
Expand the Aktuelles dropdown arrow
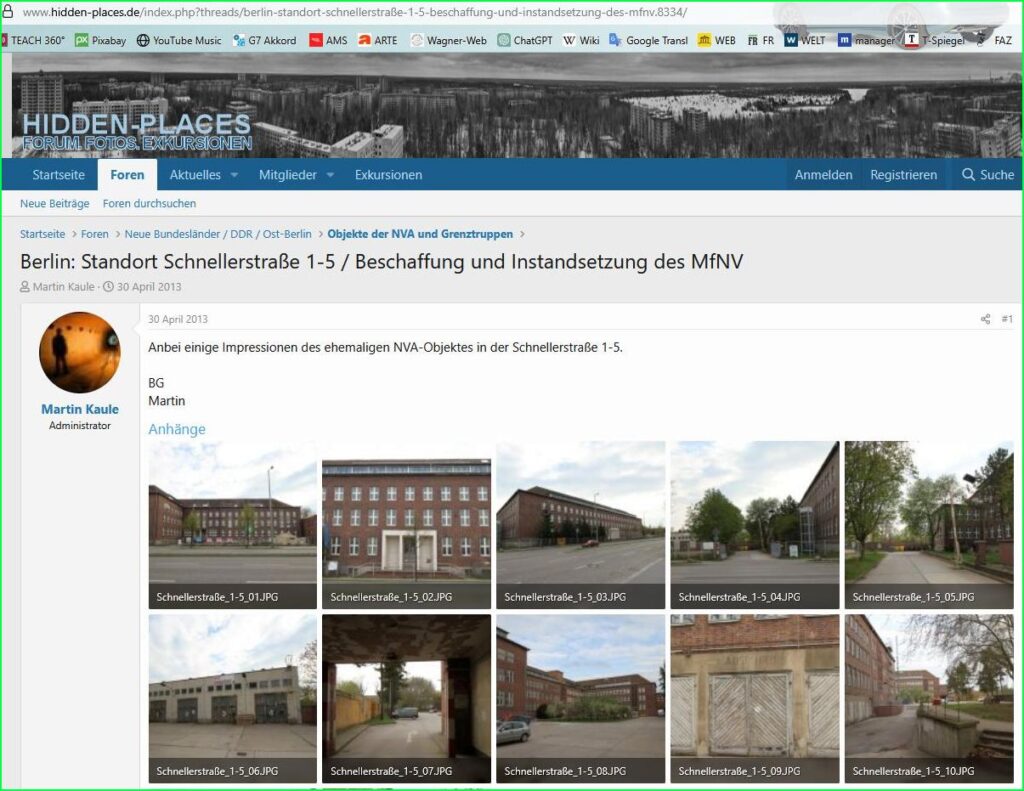coord(234,175)
